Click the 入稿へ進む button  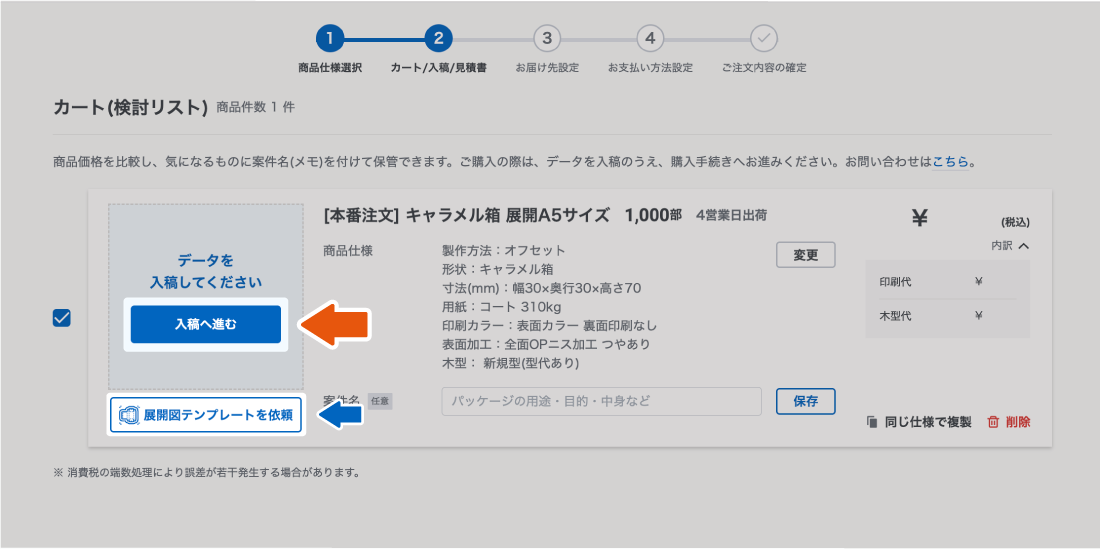206,324
